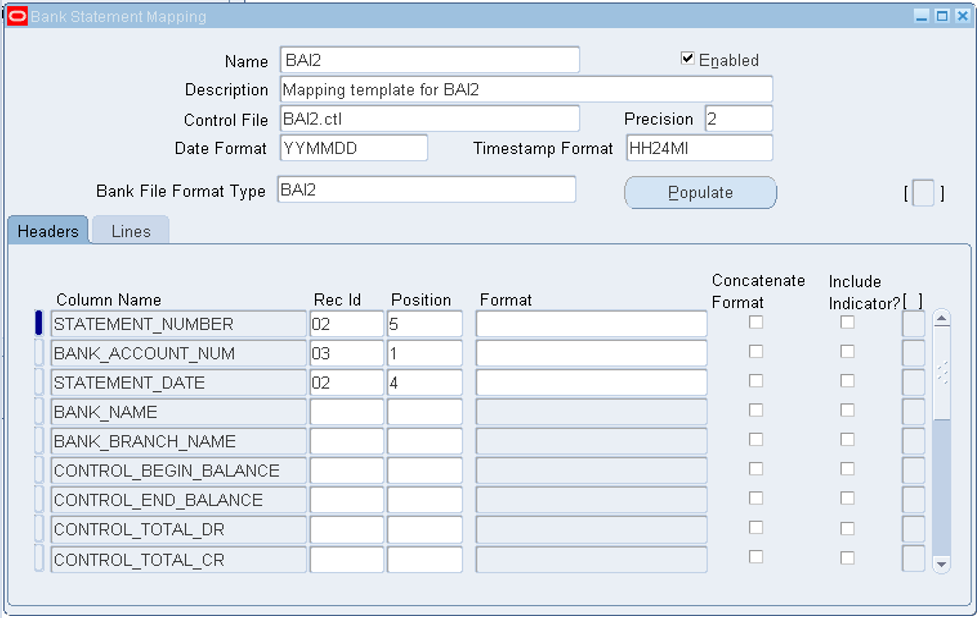The image size is (980, 618).
Task: Click the Control File field showing BAI2.ctl
Action: (430, 118)
